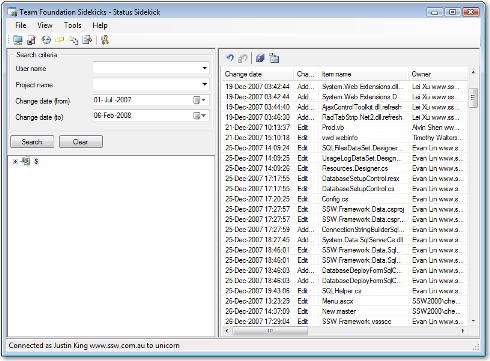Open the Tools menu
Screen dimensions: 490x361
pyautogui.click(x=72, y=25)
